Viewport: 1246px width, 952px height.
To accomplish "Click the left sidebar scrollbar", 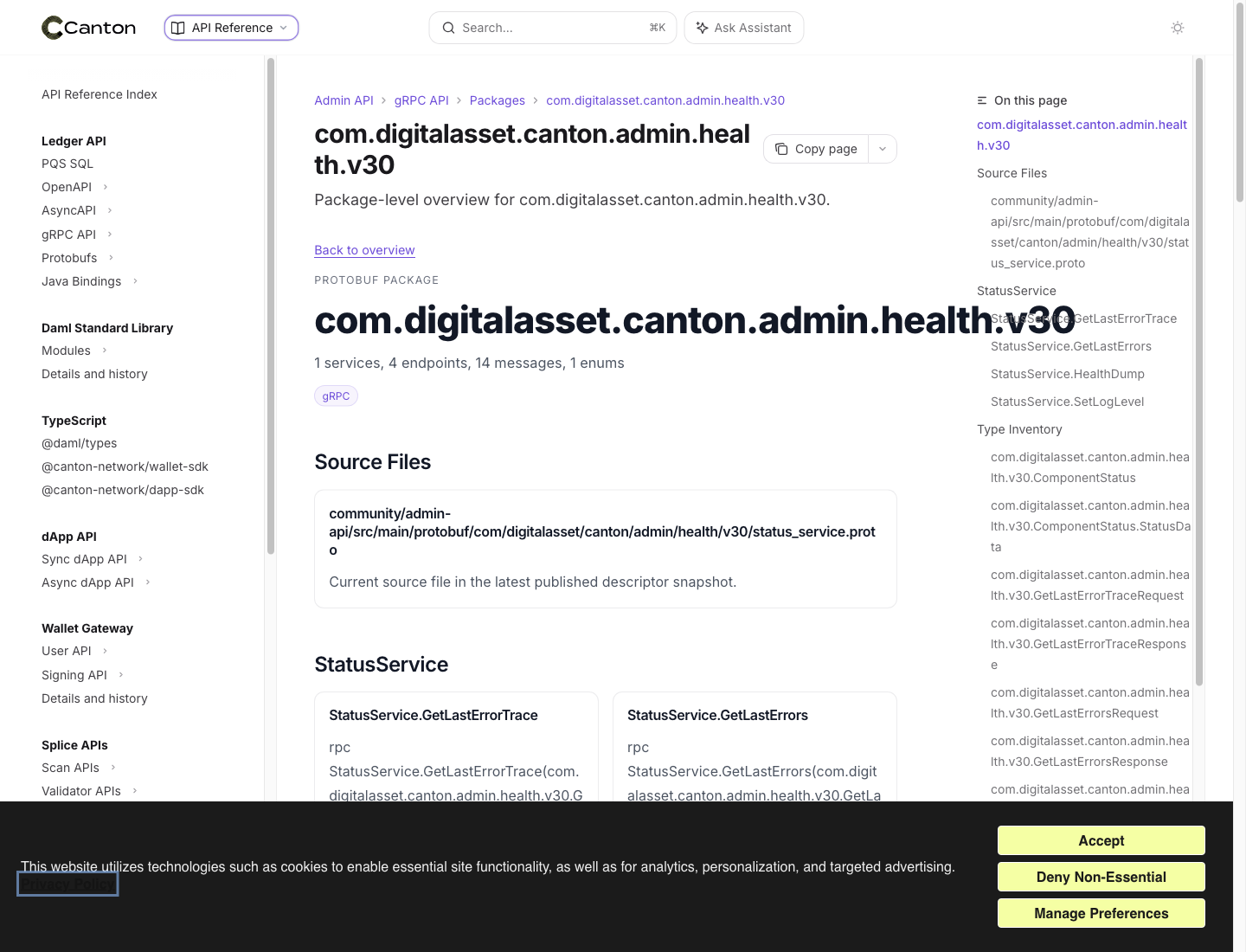I will [271, 306].
